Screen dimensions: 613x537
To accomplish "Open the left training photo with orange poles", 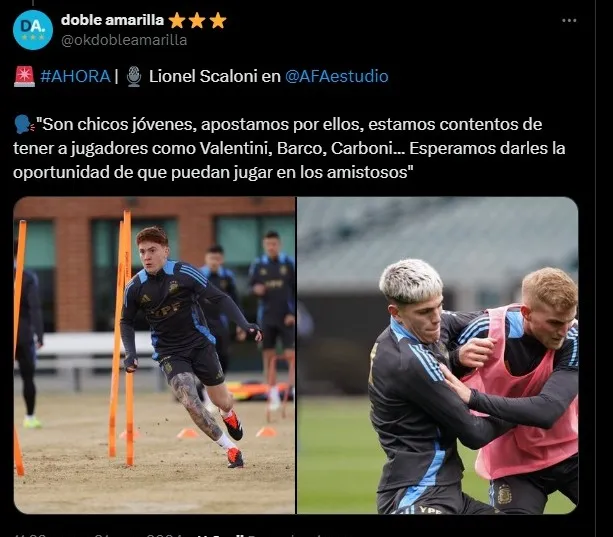I will click(x=154, y=355).
